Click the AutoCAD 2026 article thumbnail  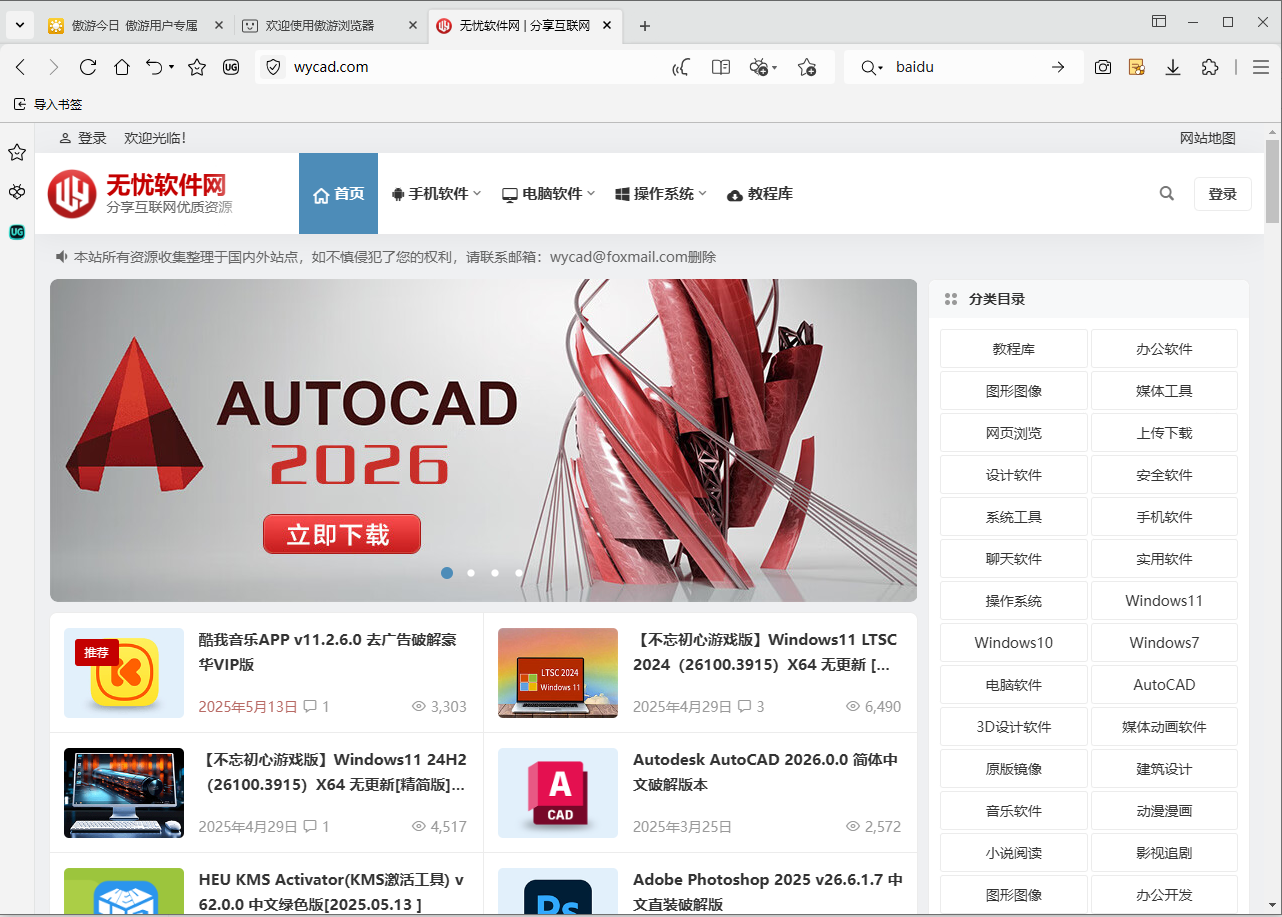[x=558, y=793]
